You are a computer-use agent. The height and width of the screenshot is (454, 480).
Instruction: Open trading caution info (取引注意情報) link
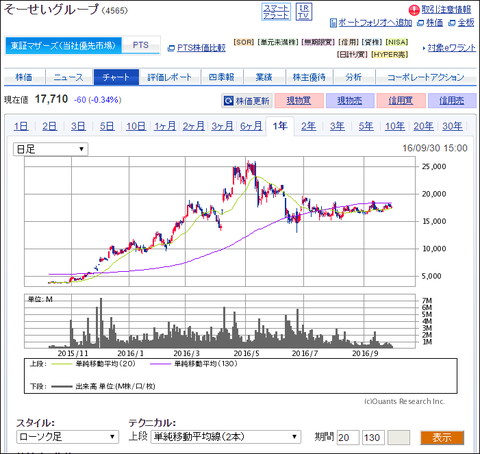pyautogui.click(x=446, y=10)
